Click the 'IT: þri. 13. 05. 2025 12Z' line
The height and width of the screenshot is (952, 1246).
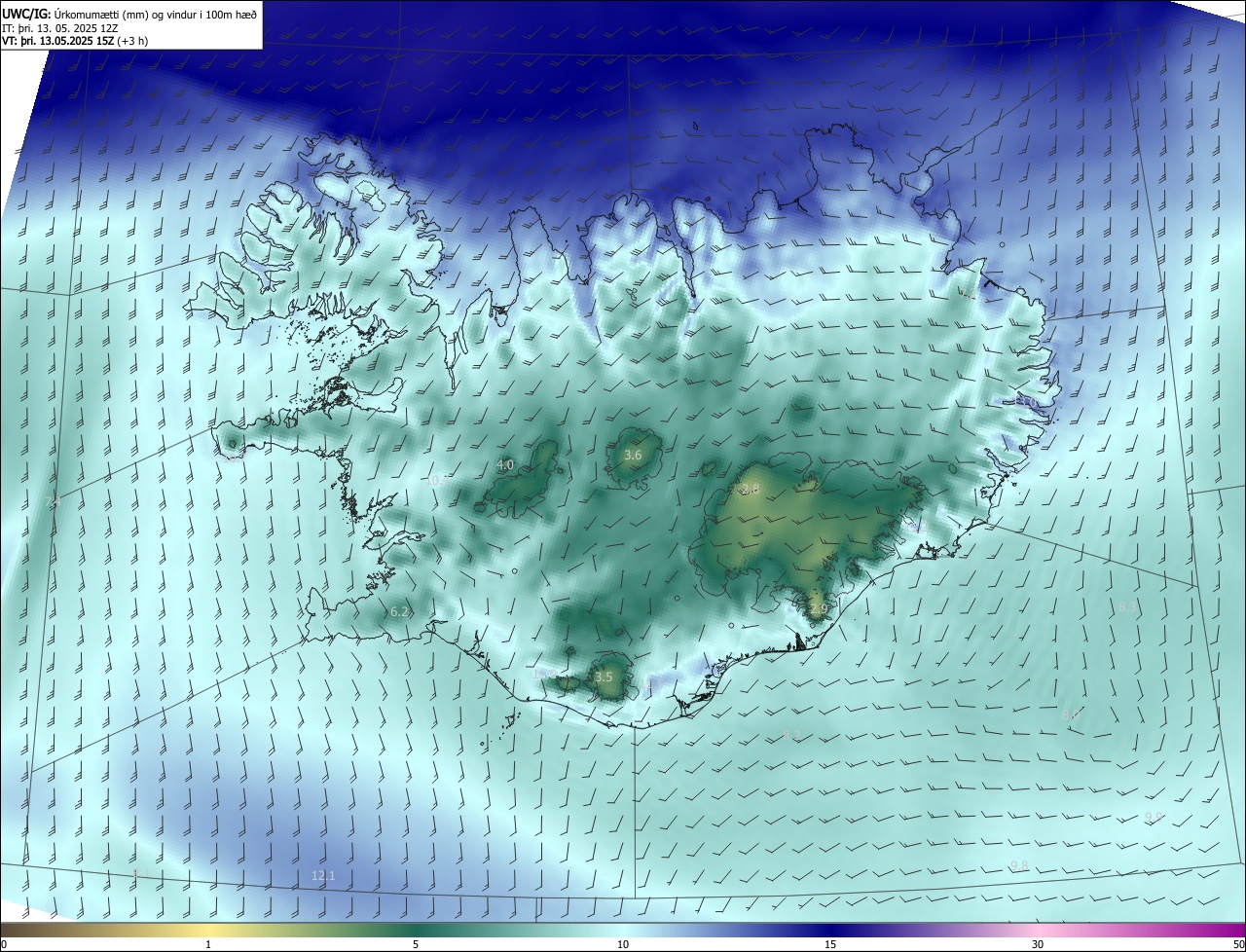[61, 28]
